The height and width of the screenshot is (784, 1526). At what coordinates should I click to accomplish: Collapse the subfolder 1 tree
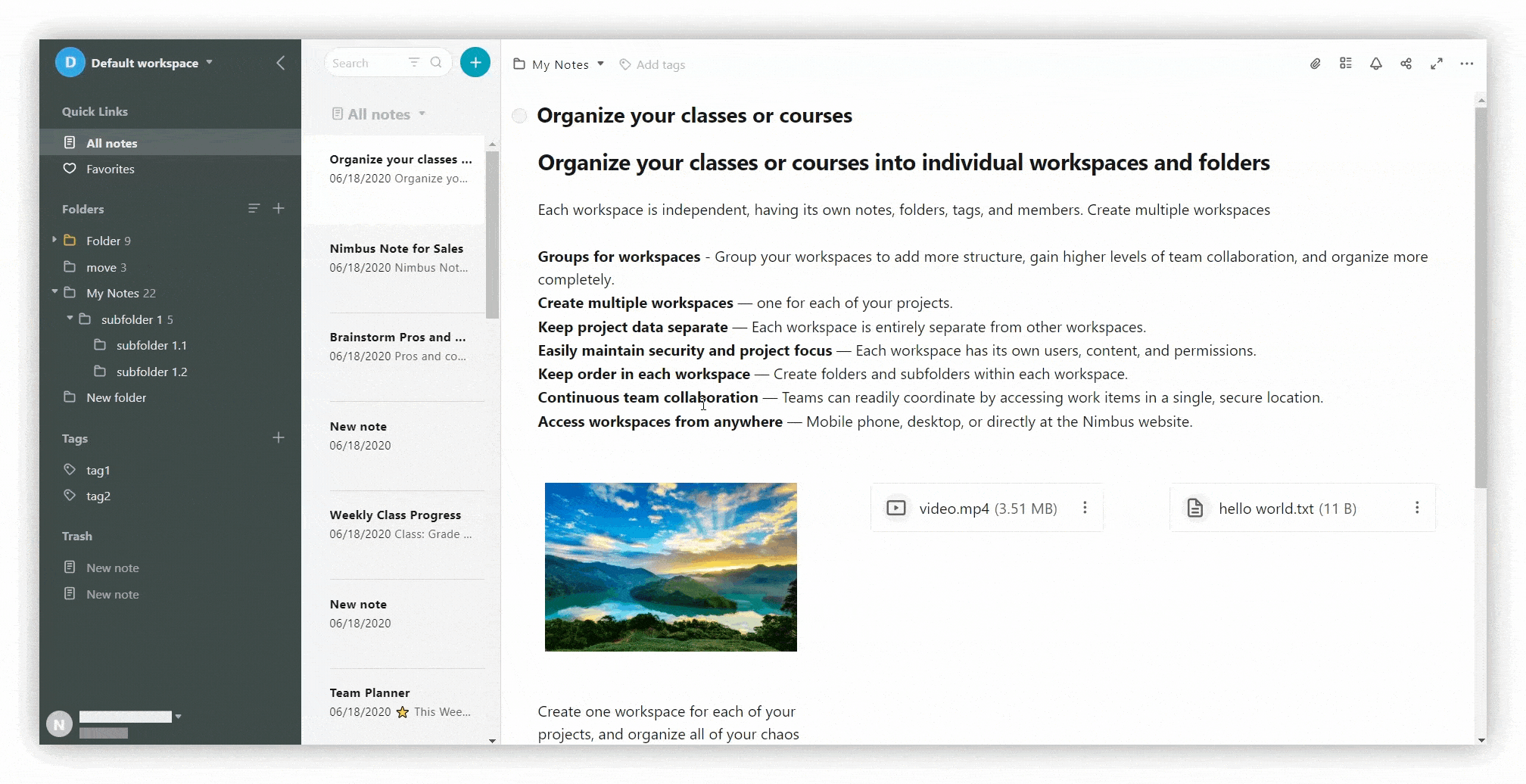pyautogui.click(x=70, y=319)
